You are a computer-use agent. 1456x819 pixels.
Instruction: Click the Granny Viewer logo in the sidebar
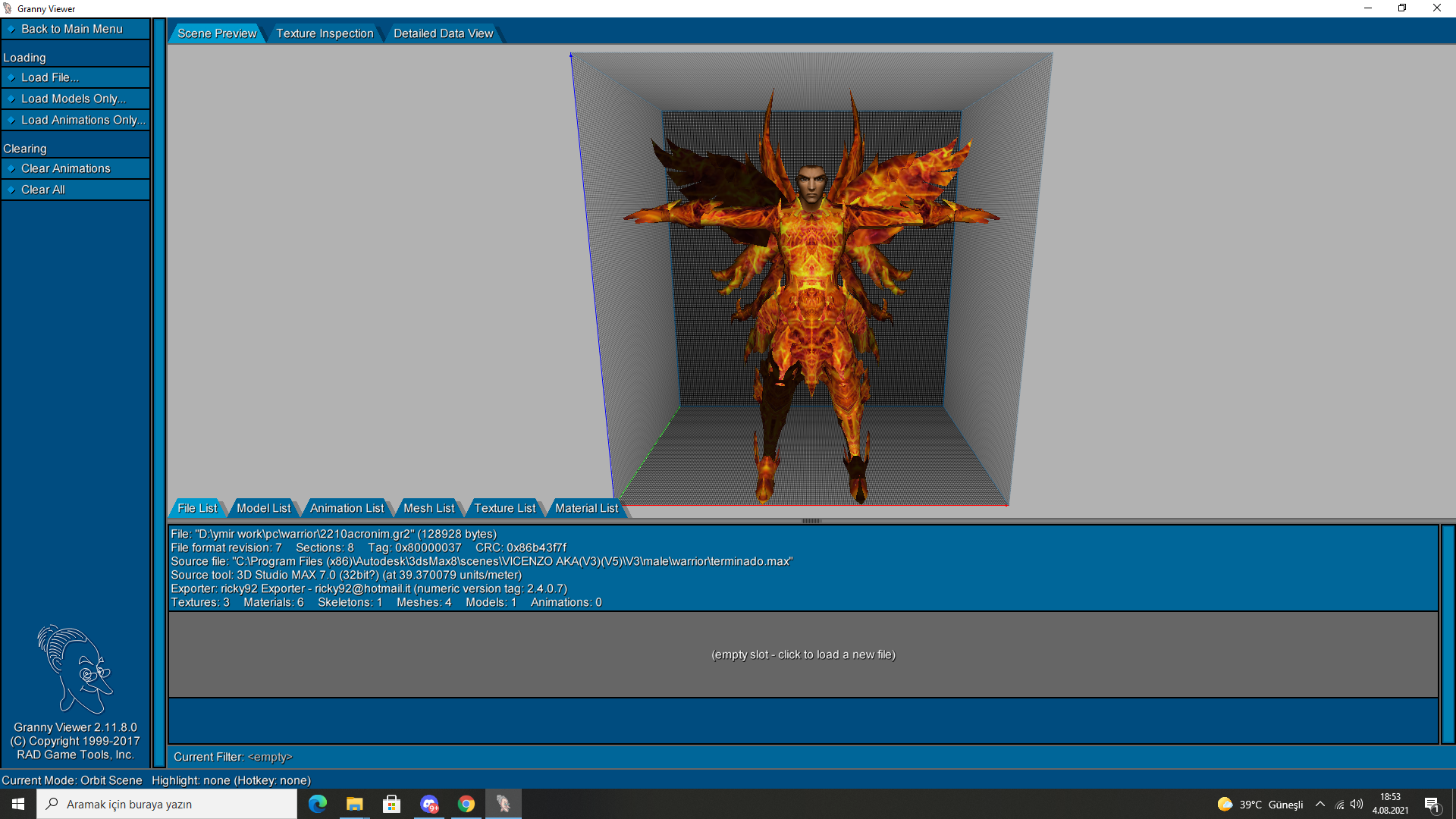coord(74,668)
